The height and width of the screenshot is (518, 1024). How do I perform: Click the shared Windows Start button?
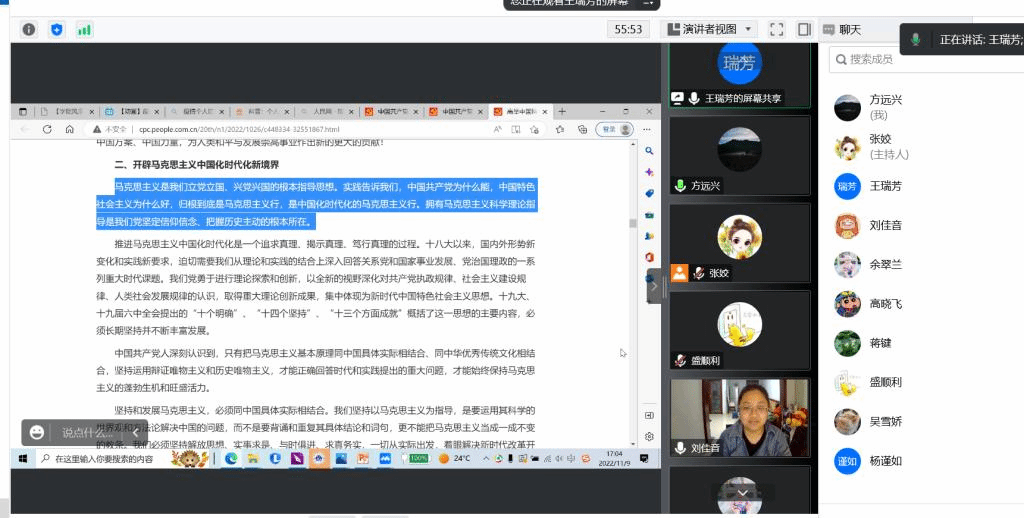(22, 459)
